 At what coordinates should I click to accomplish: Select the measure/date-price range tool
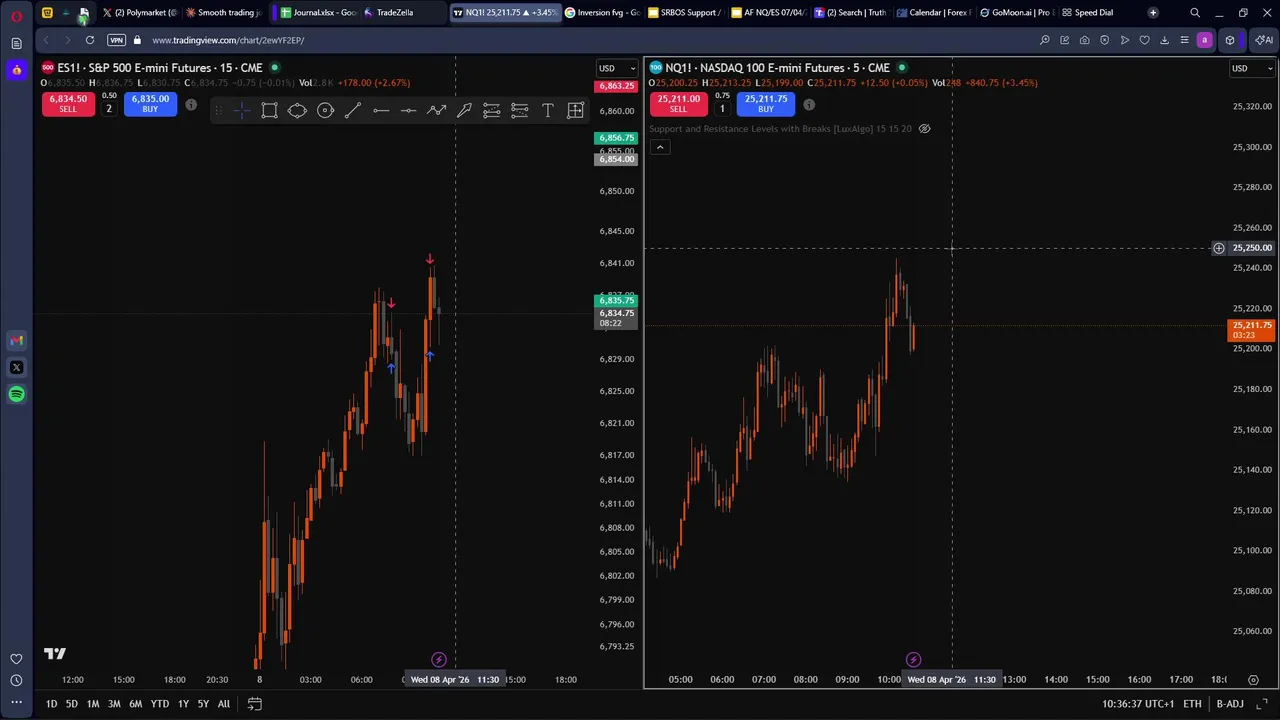(575, 110)
